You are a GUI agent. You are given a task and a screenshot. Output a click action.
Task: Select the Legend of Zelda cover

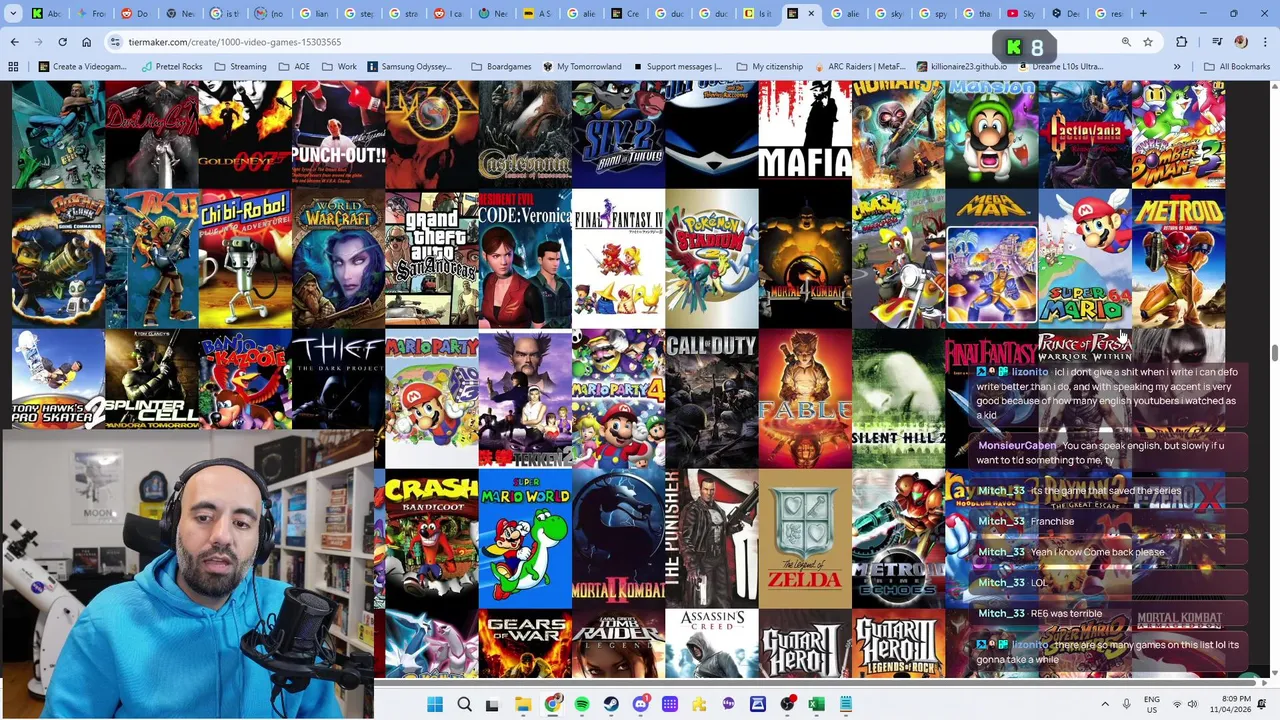click(805, 539)
